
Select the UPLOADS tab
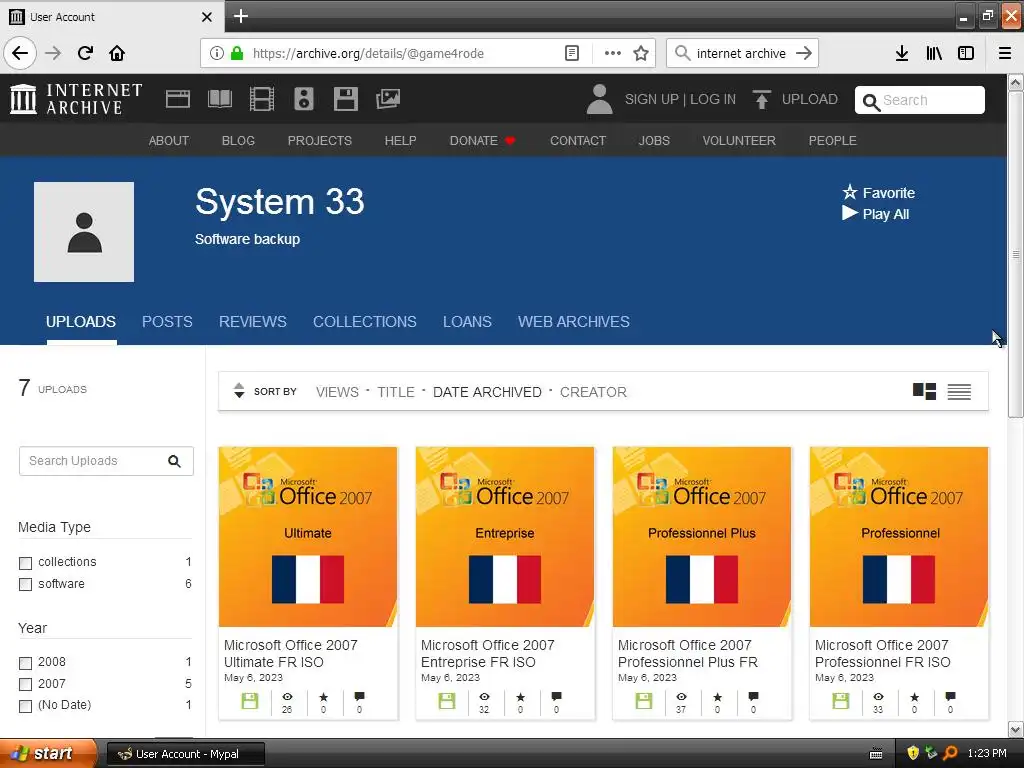pyautogui.click(x=81, y=321)
